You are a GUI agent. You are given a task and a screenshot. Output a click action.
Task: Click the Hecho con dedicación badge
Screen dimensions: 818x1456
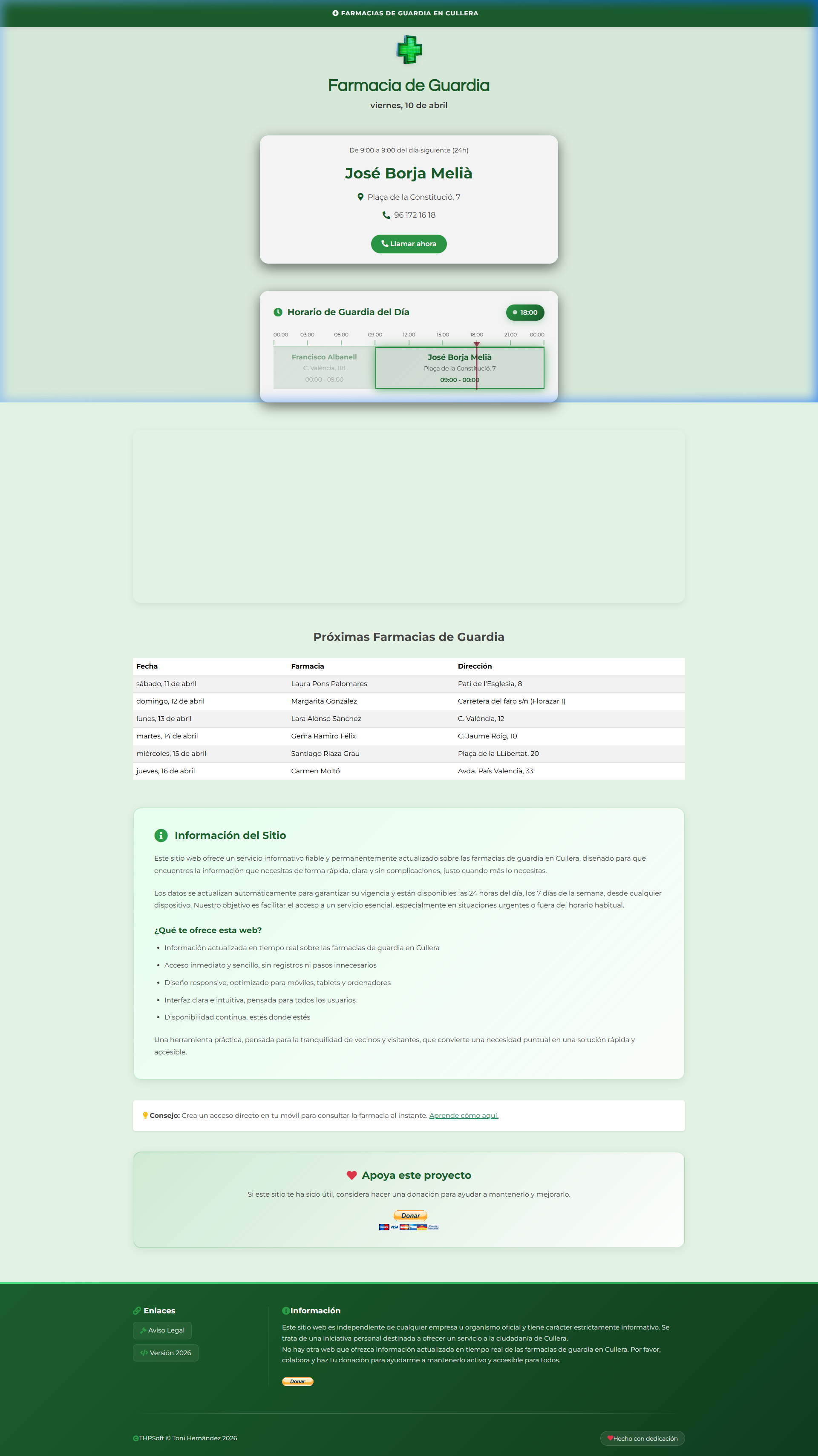[x=642, y=1439]
